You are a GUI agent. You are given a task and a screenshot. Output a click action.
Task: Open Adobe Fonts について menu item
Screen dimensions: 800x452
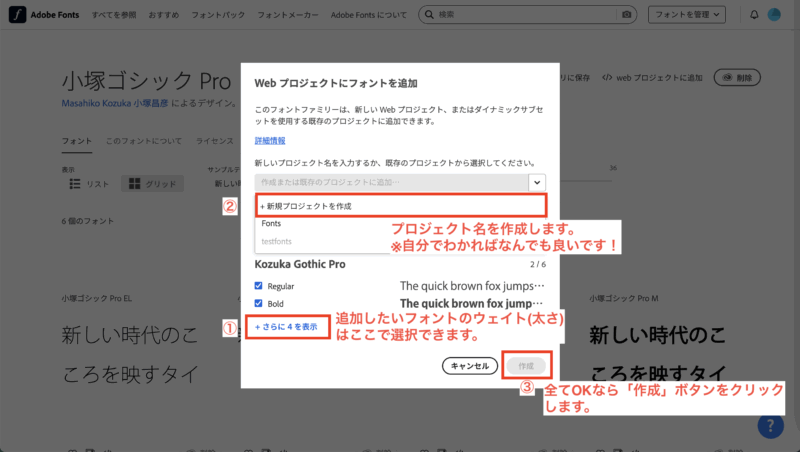point(369,15)
